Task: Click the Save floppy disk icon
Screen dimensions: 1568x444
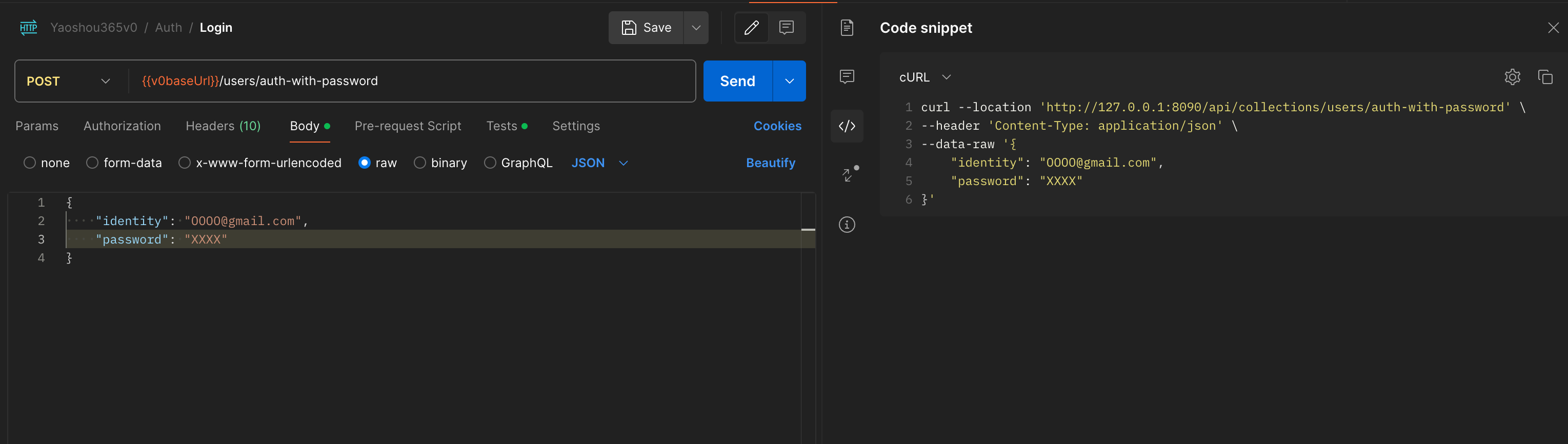Action: tap(629, 27)
